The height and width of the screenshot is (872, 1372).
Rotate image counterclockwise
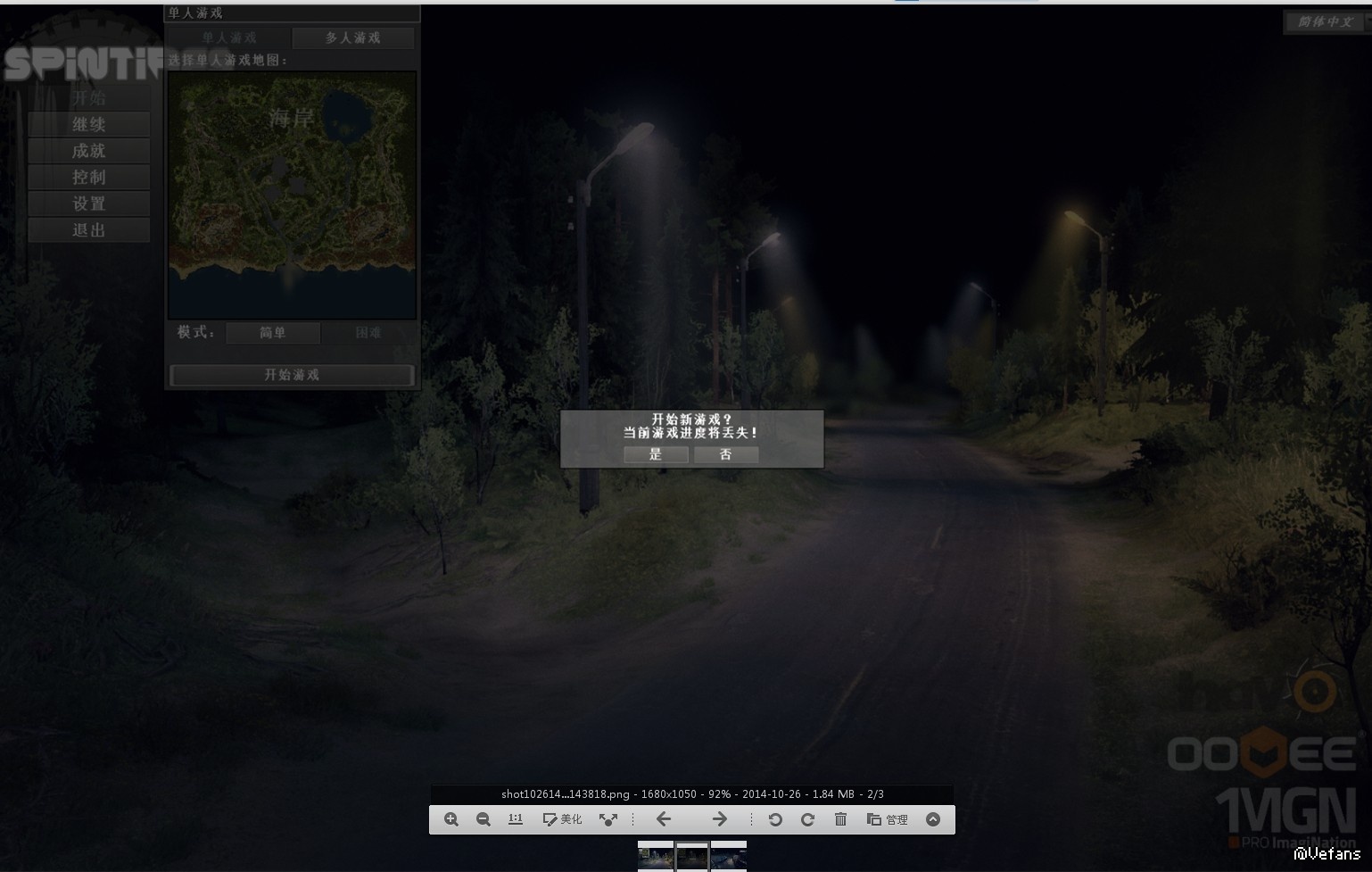pos(775,819)
